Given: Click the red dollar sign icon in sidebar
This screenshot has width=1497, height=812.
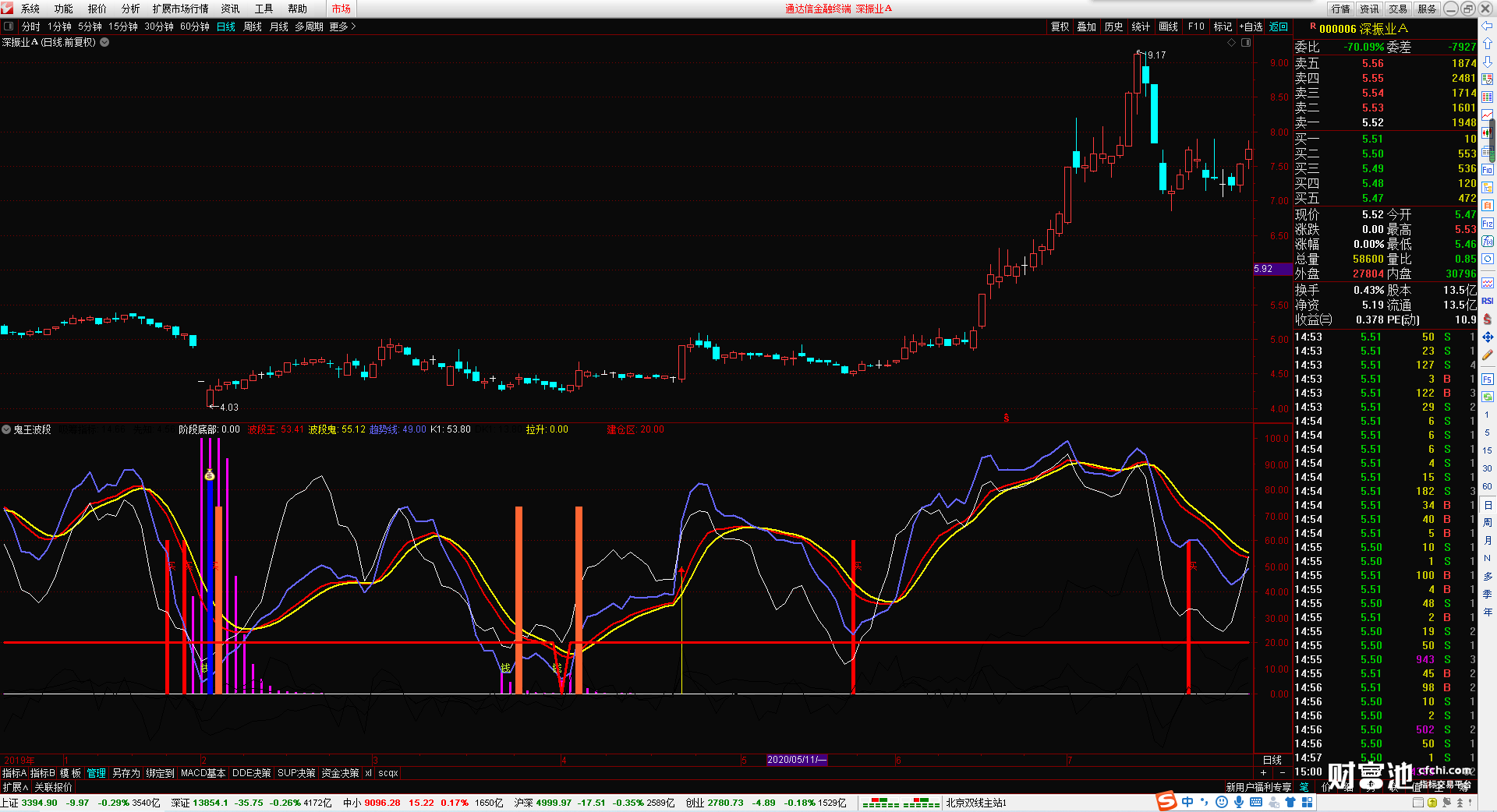Looking at the screenshot, I should [x=1488, y=319].
